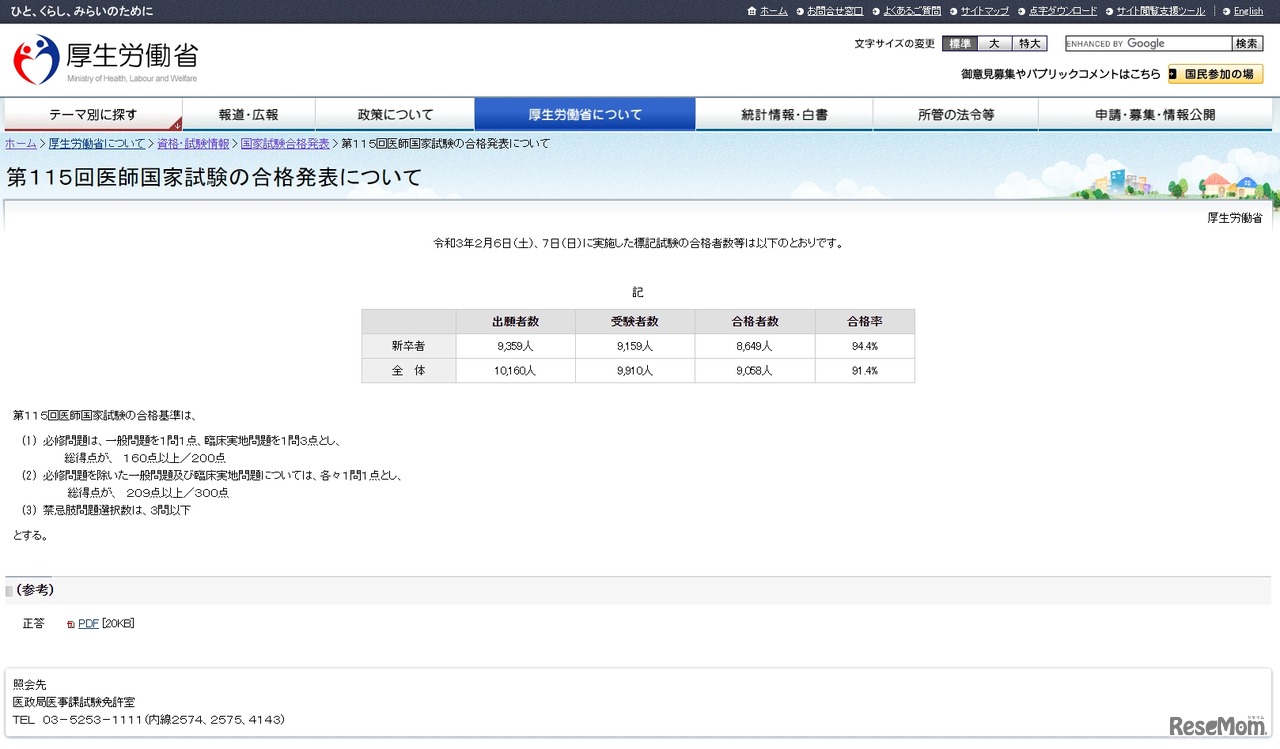
Task: Set text size to 特大
Action: click(x=1029, y=44)
